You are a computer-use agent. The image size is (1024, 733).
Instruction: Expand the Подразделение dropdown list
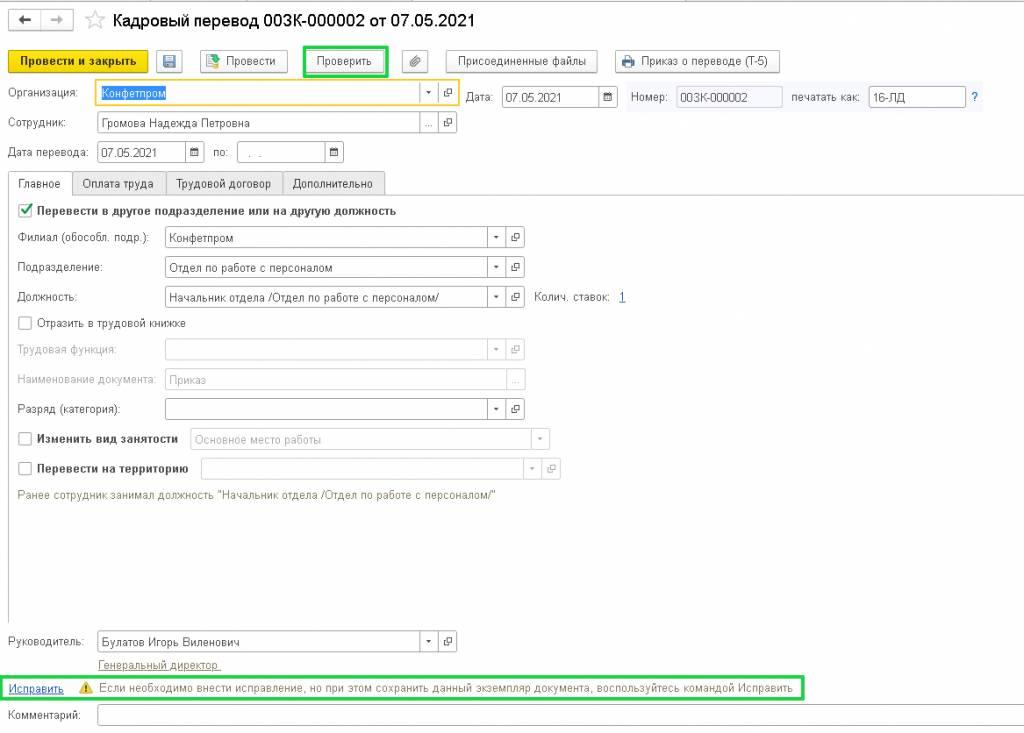(x=496, y=267)
